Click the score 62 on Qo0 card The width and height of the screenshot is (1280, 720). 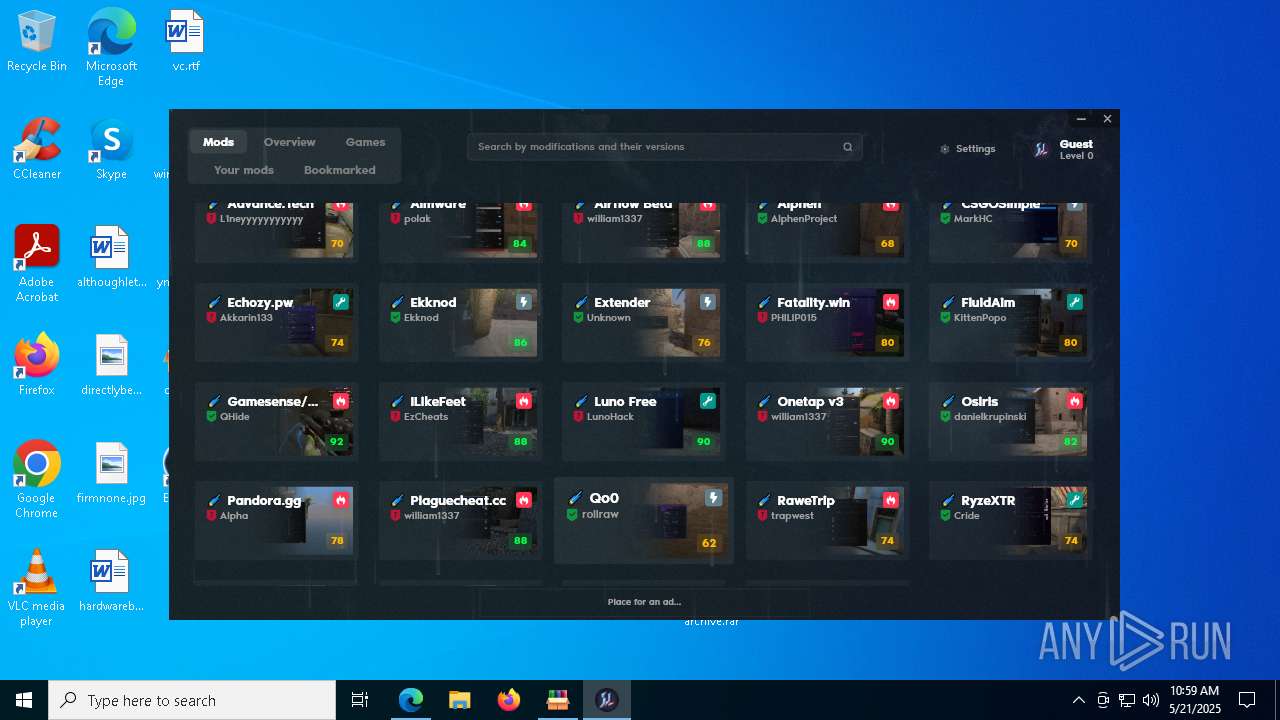coord(709,543)
